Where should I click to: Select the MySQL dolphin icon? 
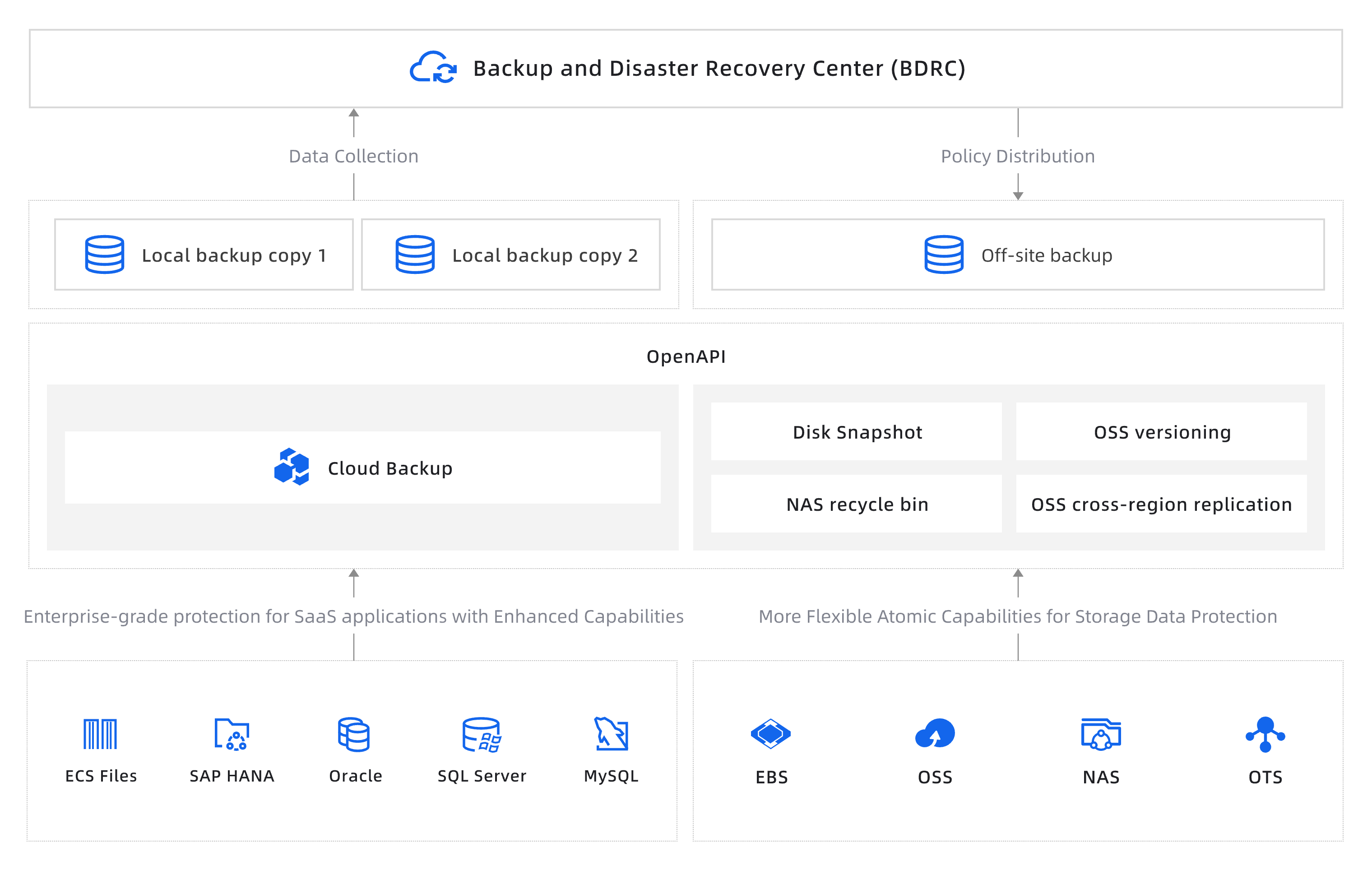(611, 734)
